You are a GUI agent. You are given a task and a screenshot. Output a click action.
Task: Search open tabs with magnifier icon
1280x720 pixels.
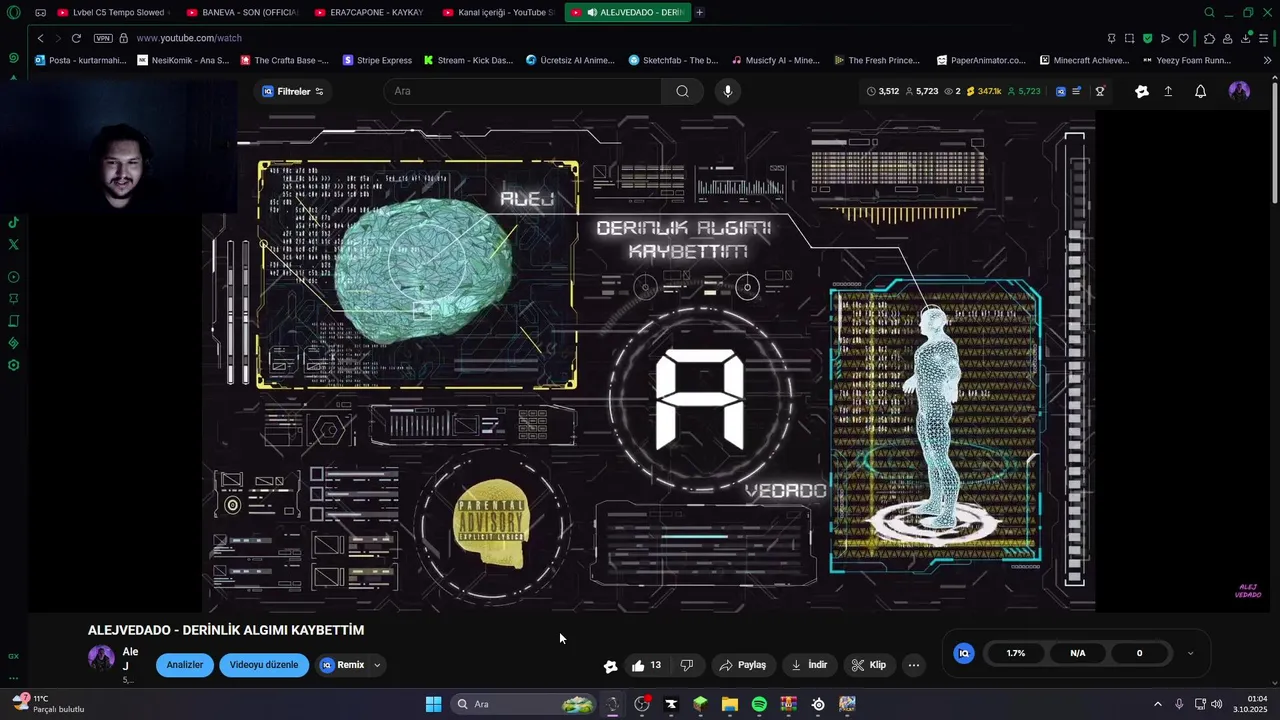point(1209,12)
